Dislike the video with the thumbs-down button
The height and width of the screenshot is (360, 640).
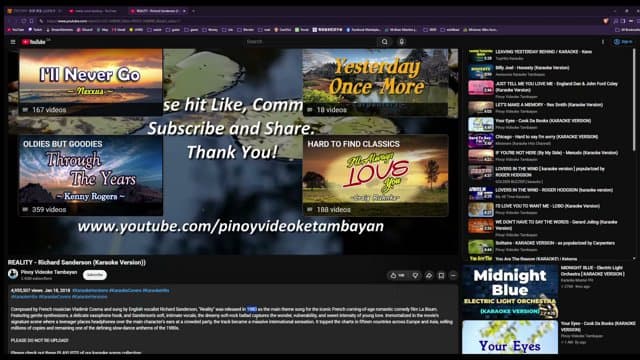[x=415, y=276]
